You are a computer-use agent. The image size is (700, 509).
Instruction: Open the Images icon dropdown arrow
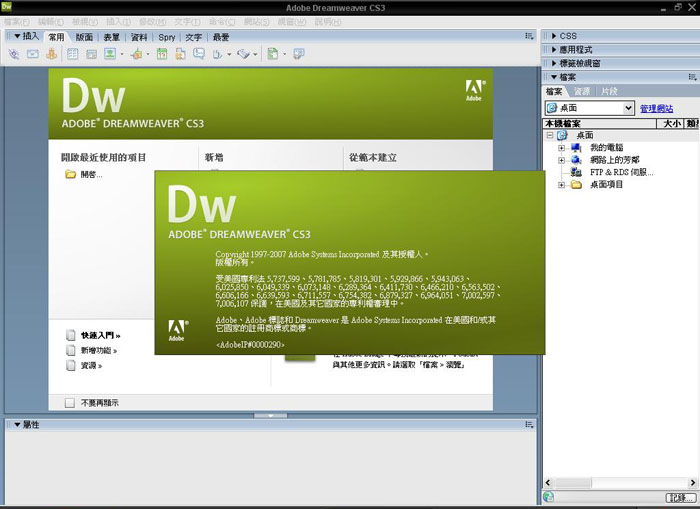coord(122,54)
